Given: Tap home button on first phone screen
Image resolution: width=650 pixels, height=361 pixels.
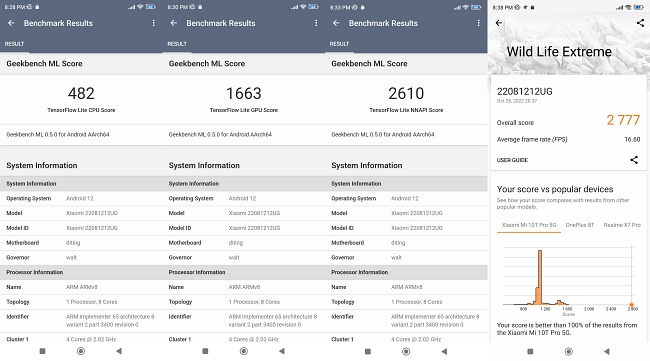Looking at the screenshot, I should (x=81, y=351).
